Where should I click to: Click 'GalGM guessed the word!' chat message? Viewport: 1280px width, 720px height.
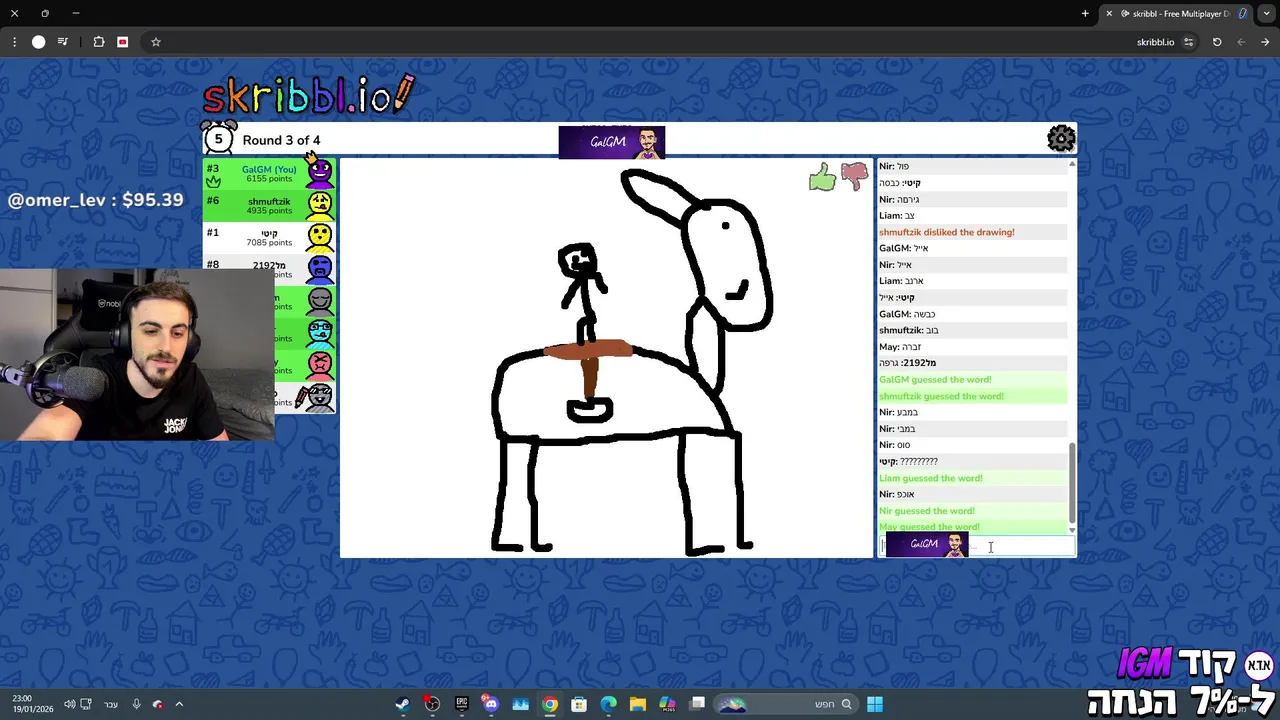pyautogui.click(x=935, y=380)
